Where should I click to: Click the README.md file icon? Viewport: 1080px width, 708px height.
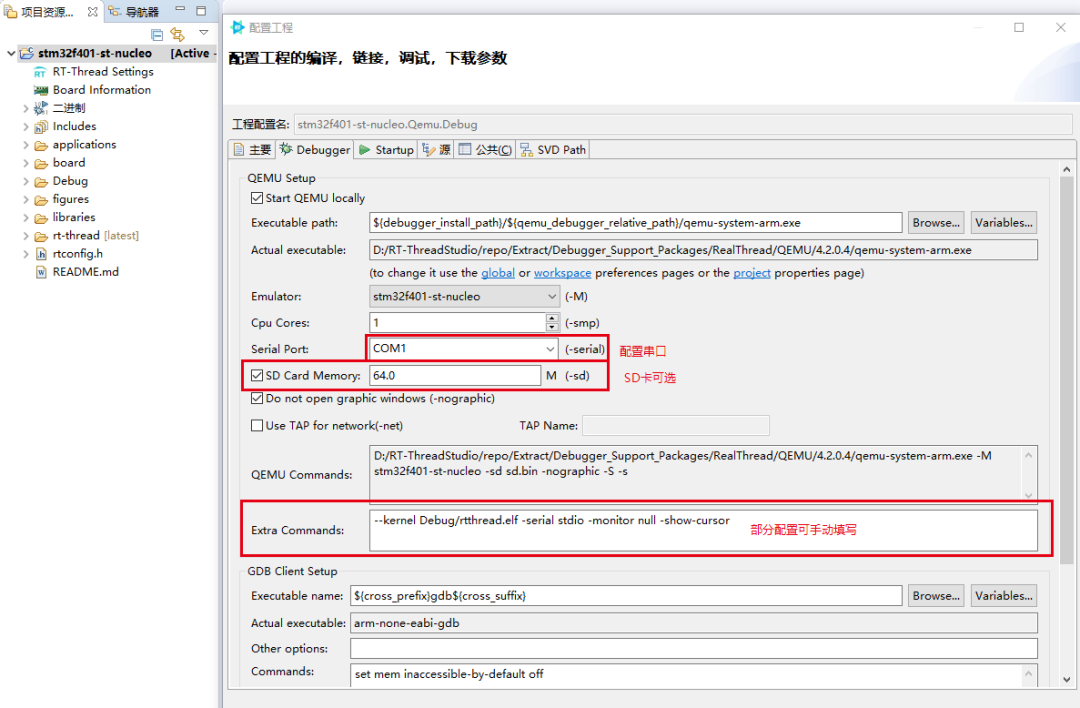point(41,272)
